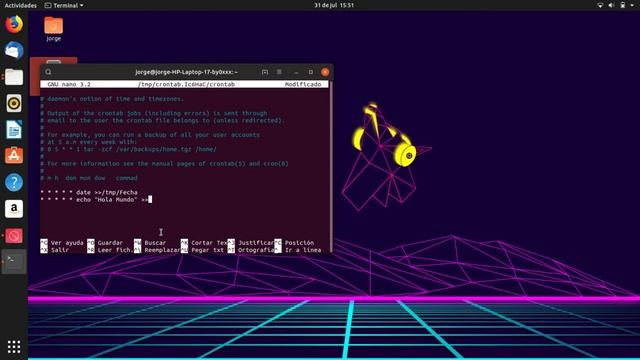Maximize the terminal window
The height and width of the screenshot is (360, 640).
(x=311, y=72)
